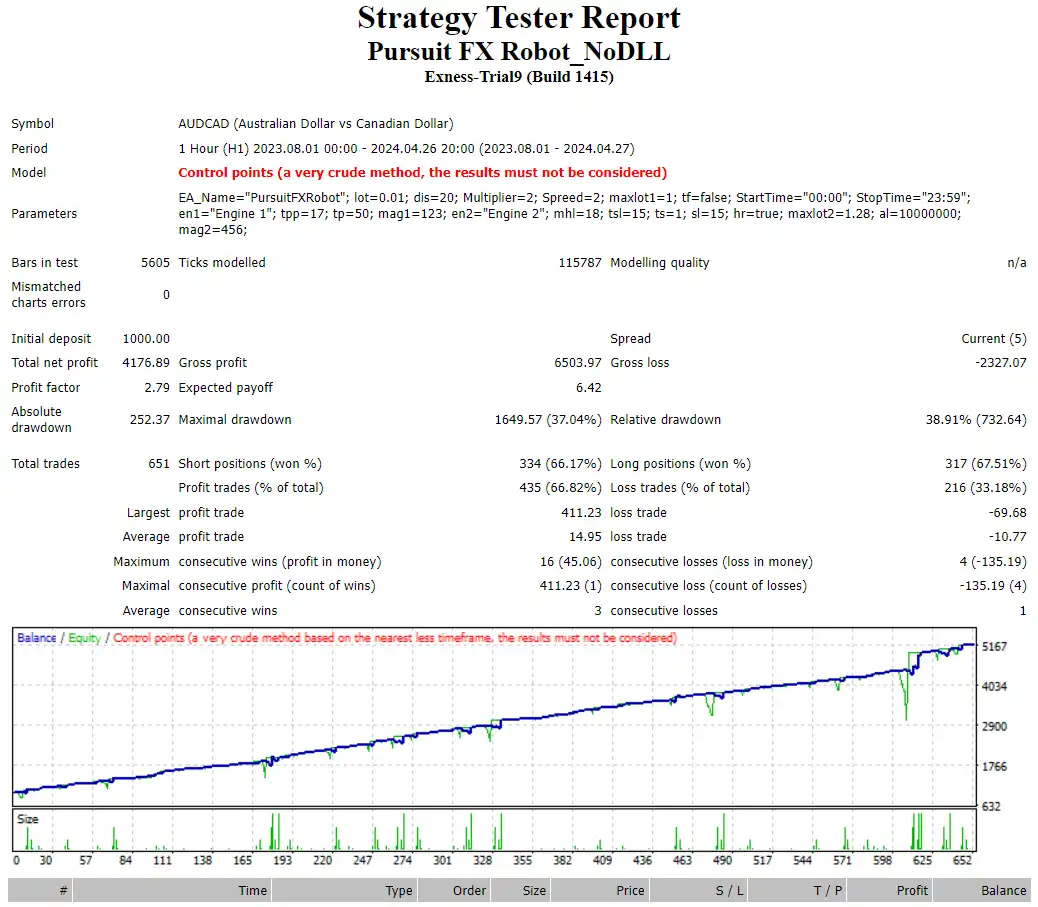Screen dimensions: 1038x907
Task: Click the Type column header
Action: point(399,891)
